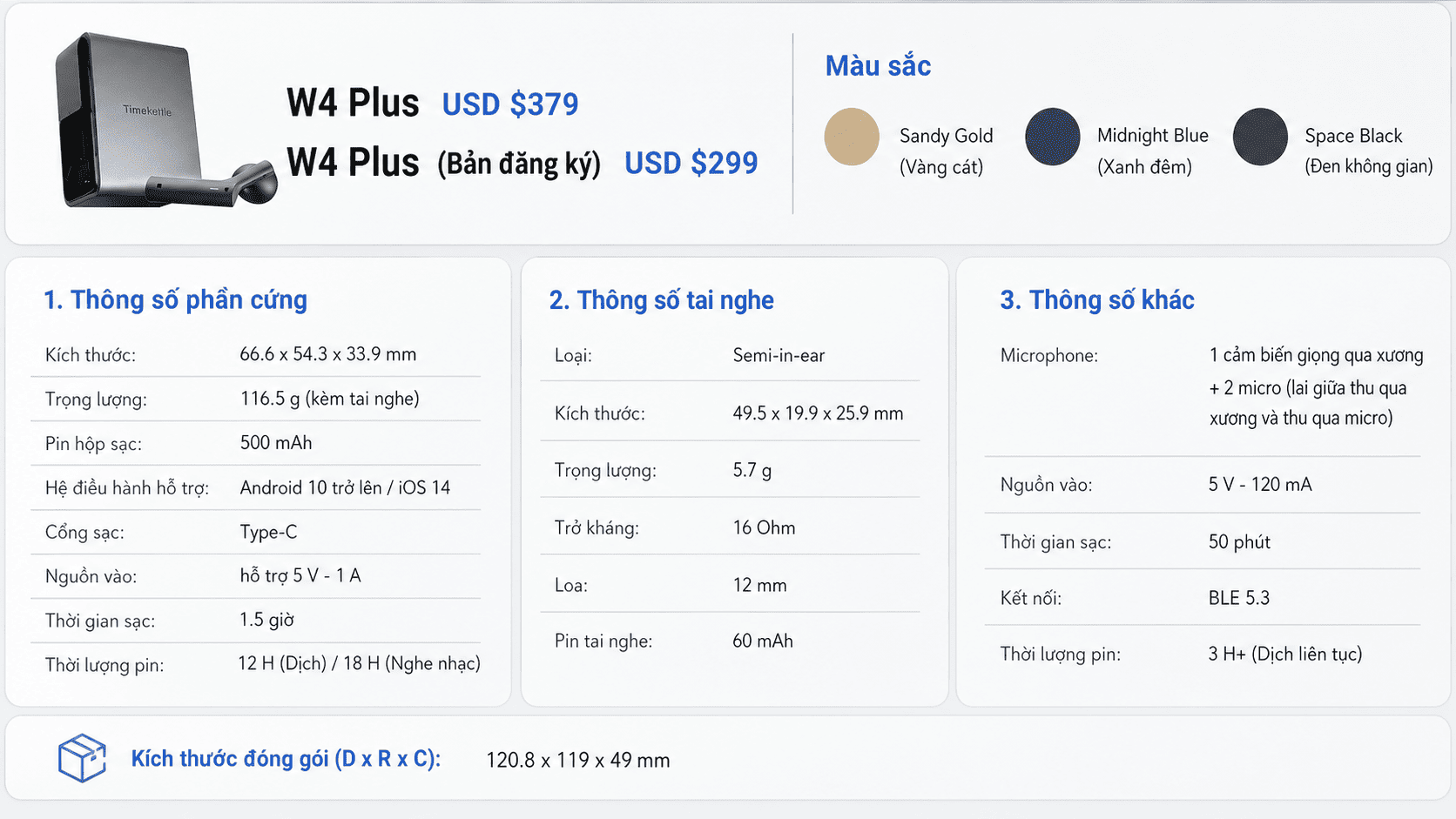Select the Midnight Blue color swatch
Screen dimensions: 1456x819
[1053, 137]
